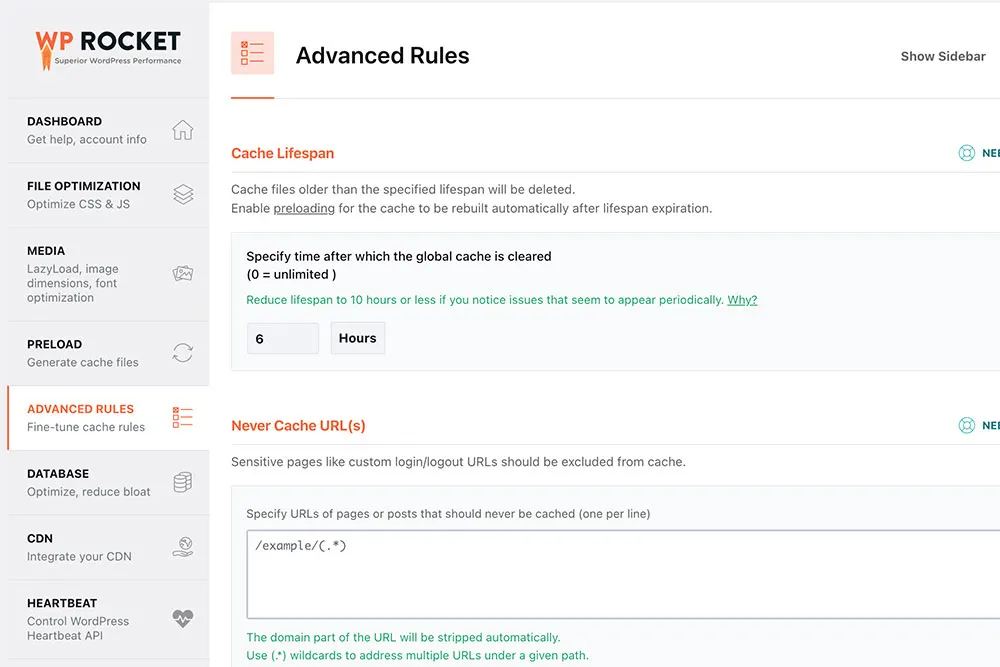Open the Why? link about cache lifespan

[x=742, y=300]
